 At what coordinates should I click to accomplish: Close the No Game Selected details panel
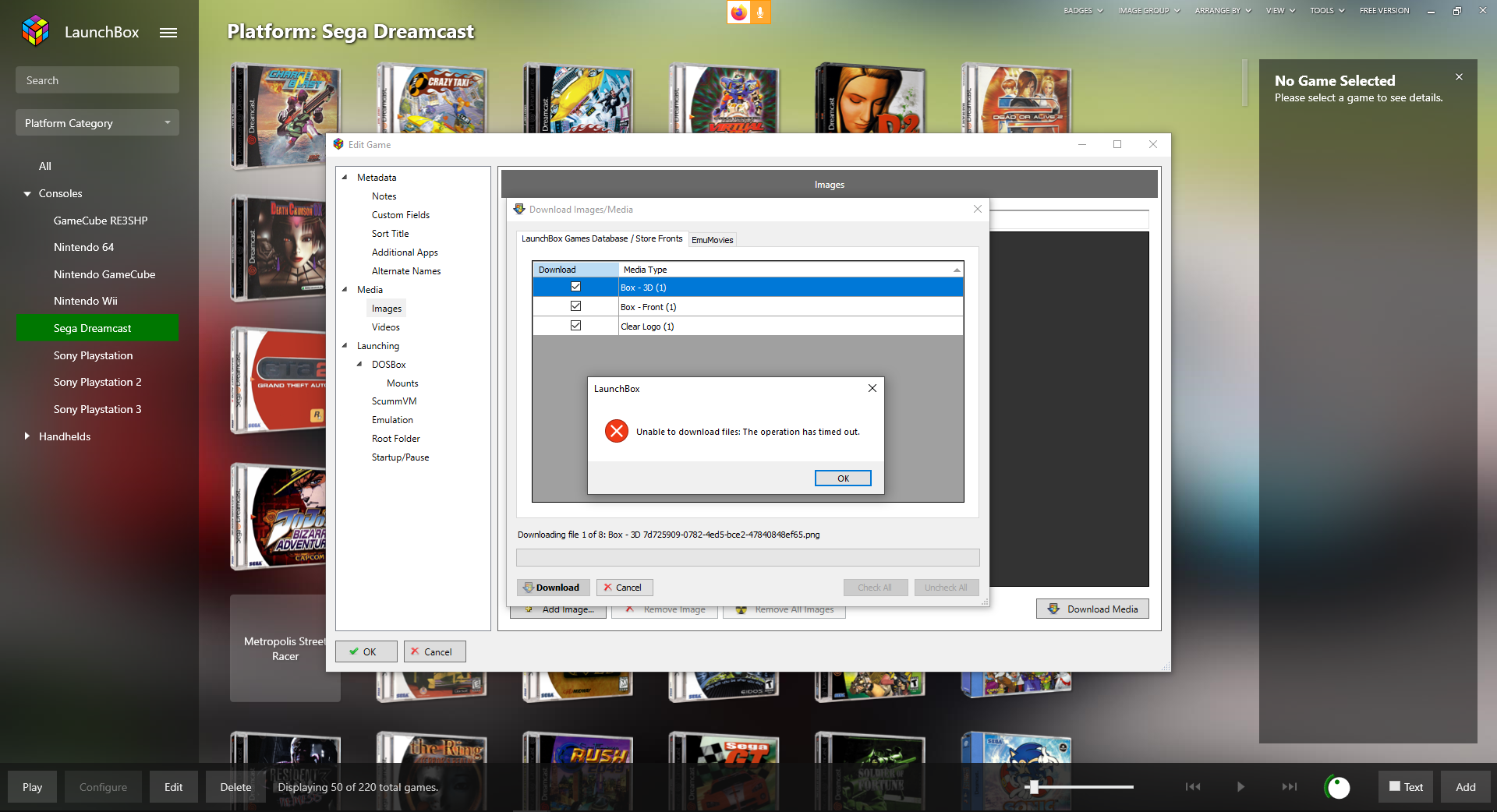1459,77
